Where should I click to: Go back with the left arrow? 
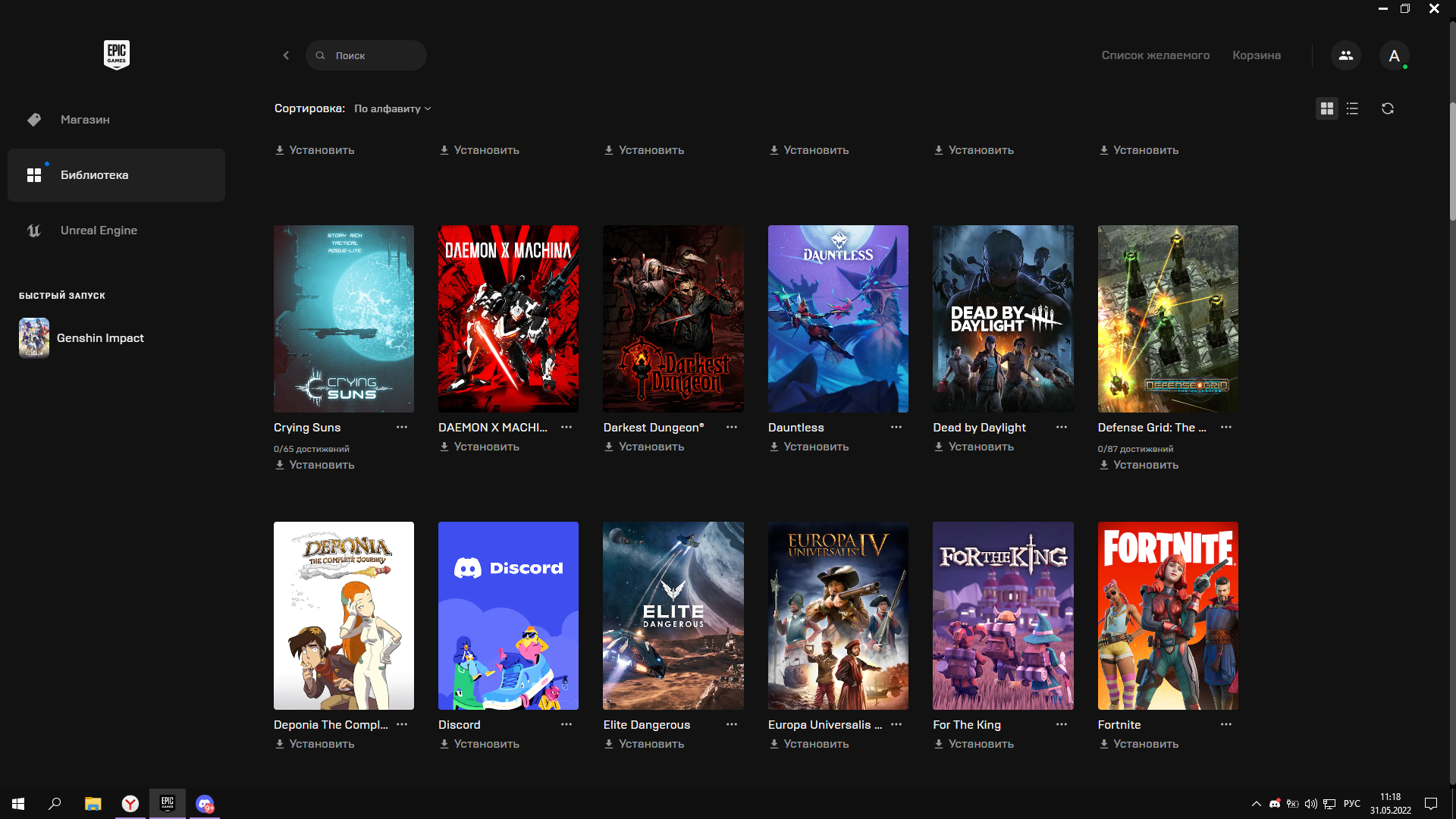286,55
